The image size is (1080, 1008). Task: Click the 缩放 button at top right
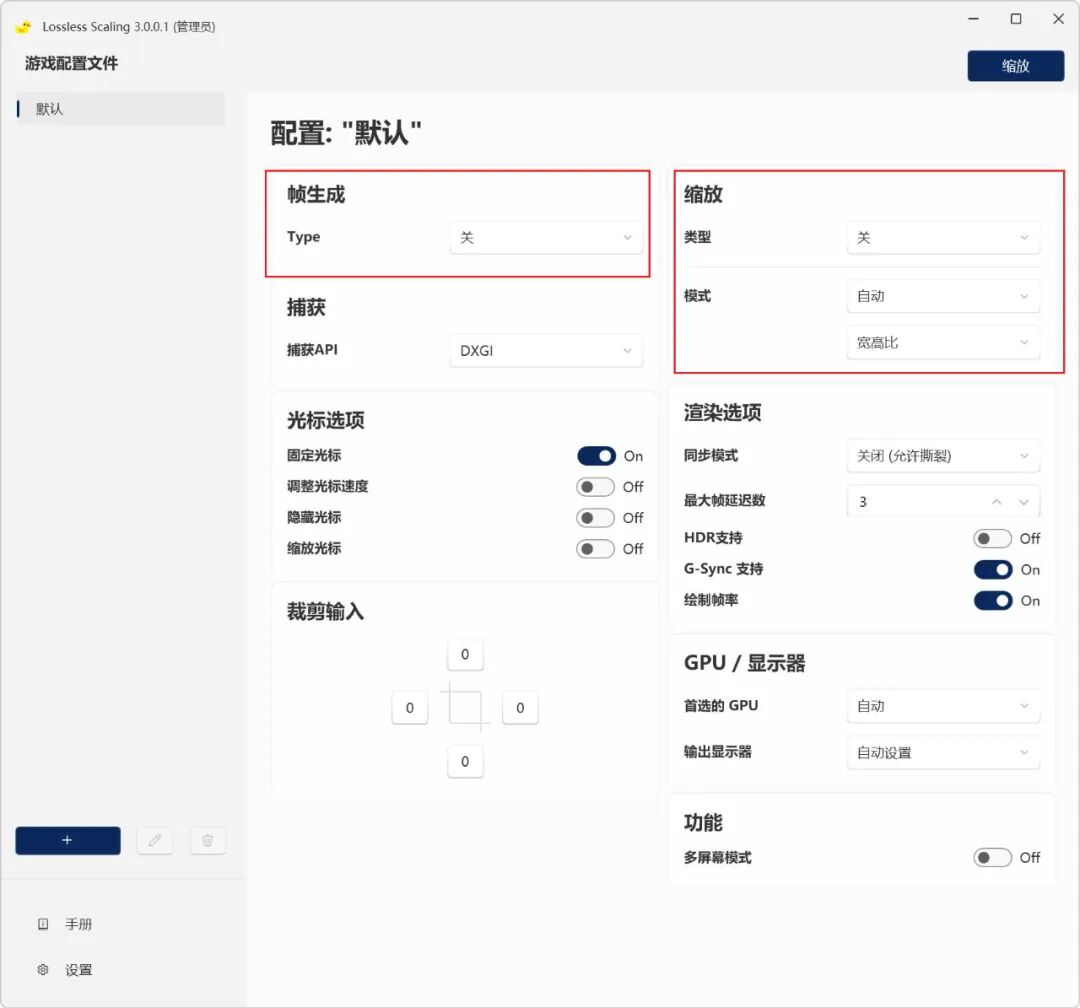(1016, 66)
